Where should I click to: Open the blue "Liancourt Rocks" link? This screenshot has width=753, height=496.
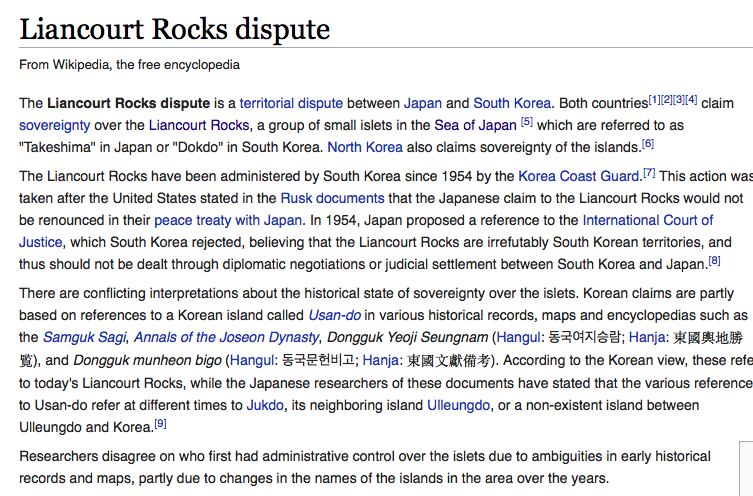195,125
